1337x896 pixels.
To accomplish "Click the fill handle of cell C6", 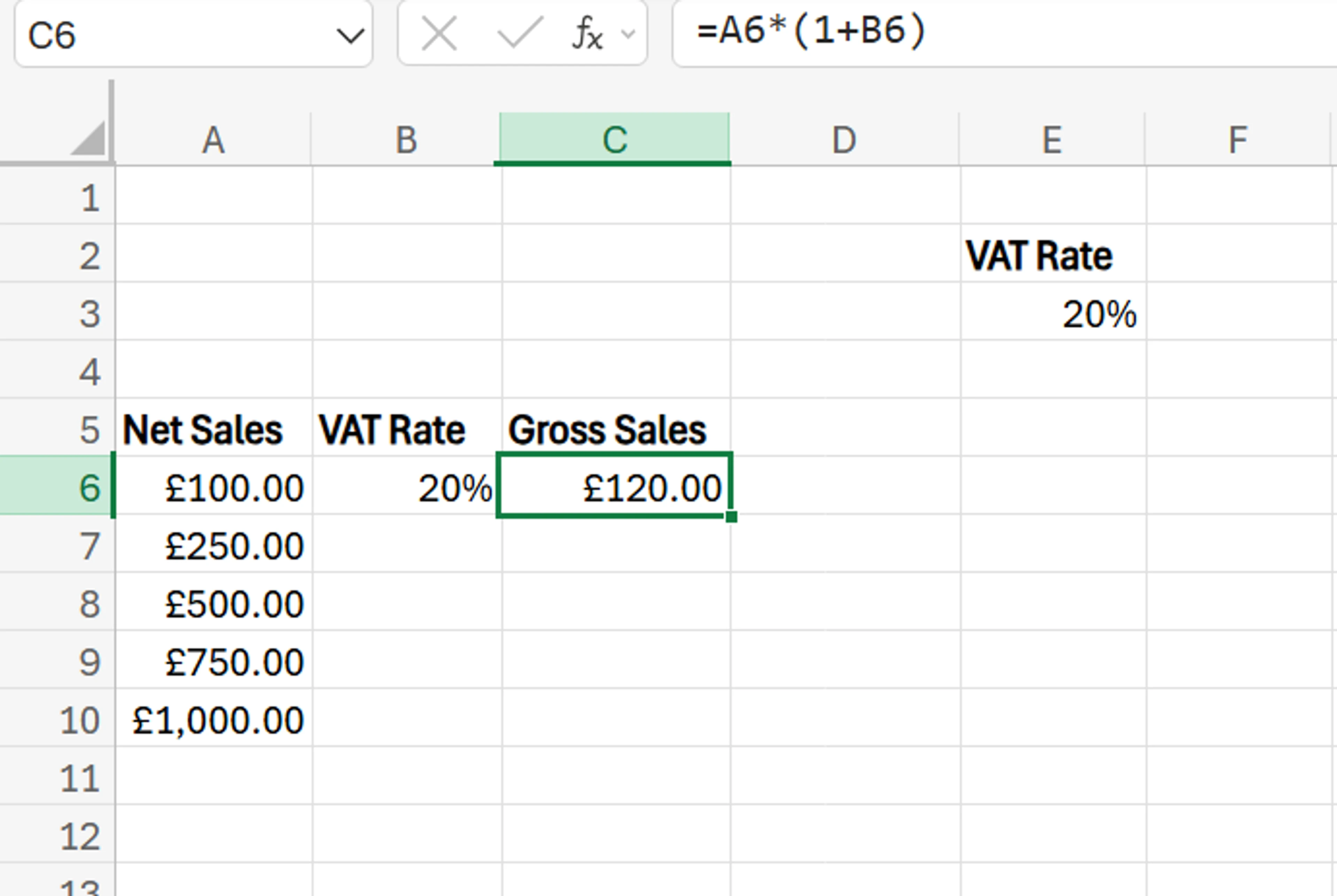I will (x=731, y=516).
